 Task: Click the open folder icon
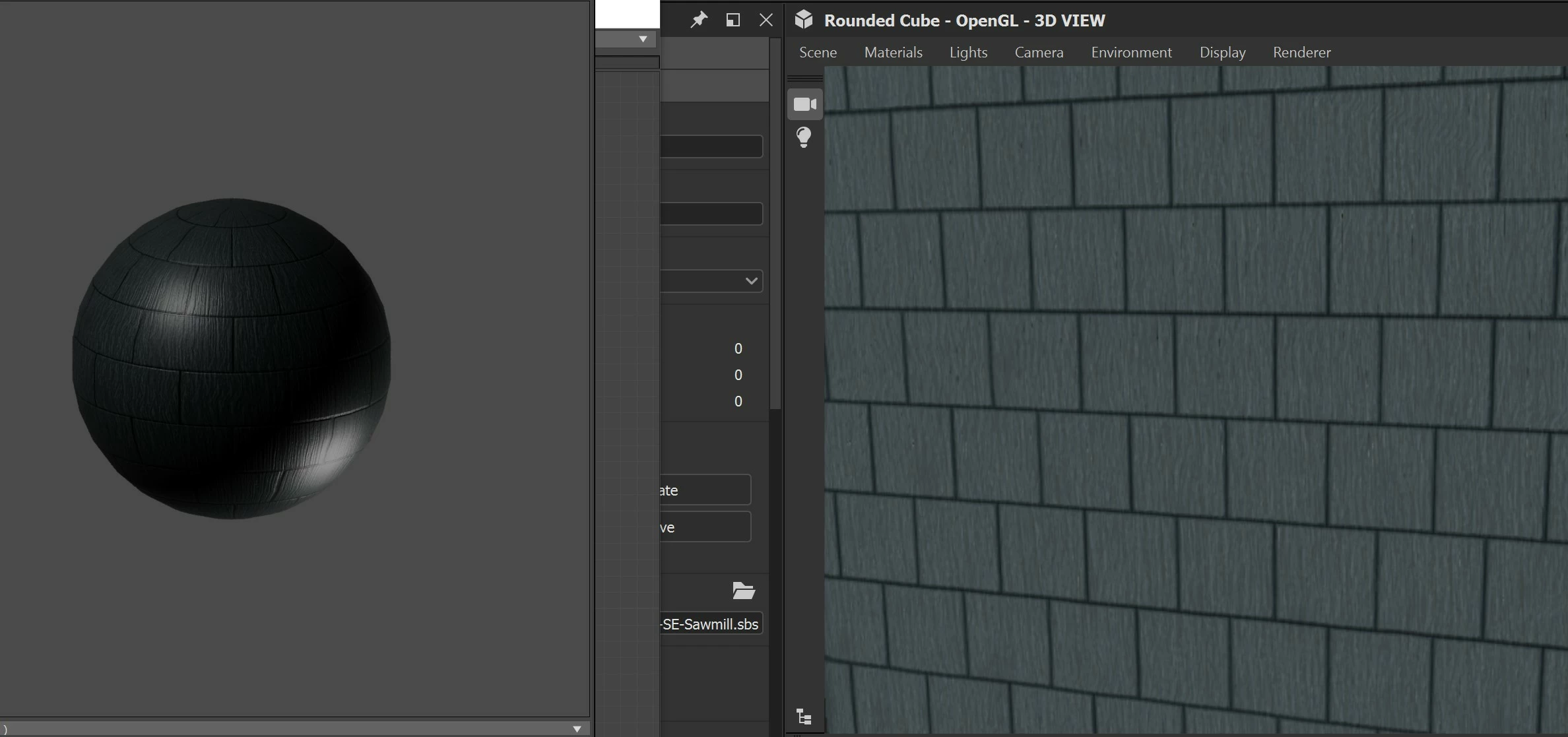744,591
